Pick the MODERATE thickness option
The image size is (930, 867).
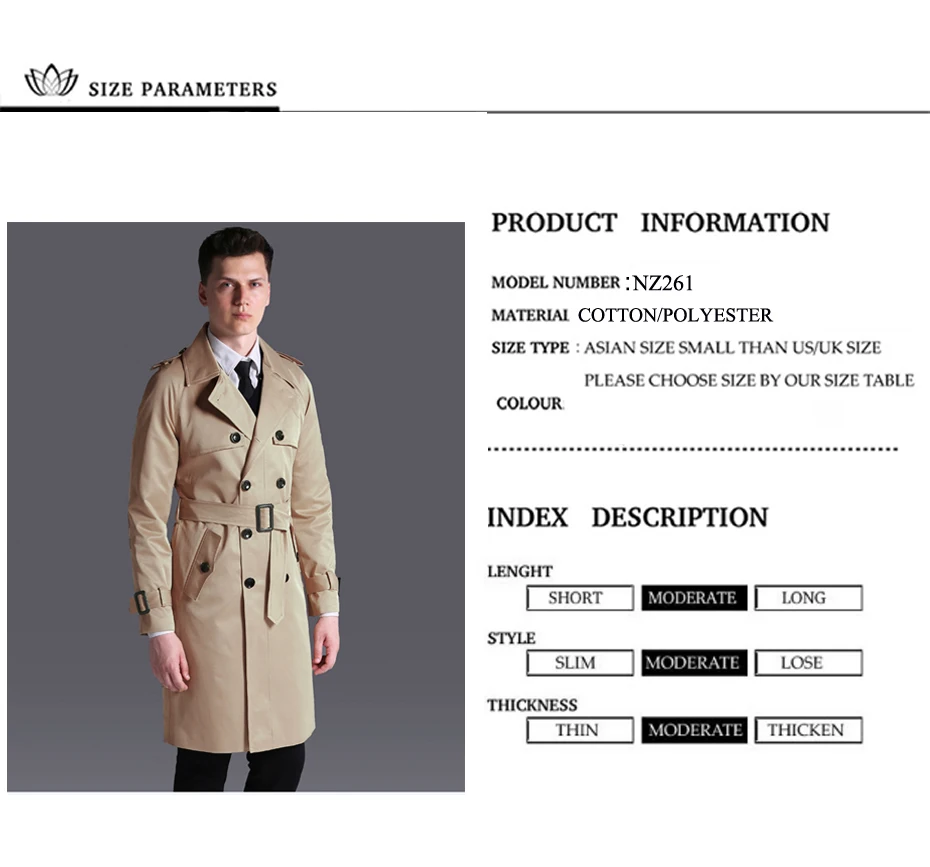click(x=694, y=730)
